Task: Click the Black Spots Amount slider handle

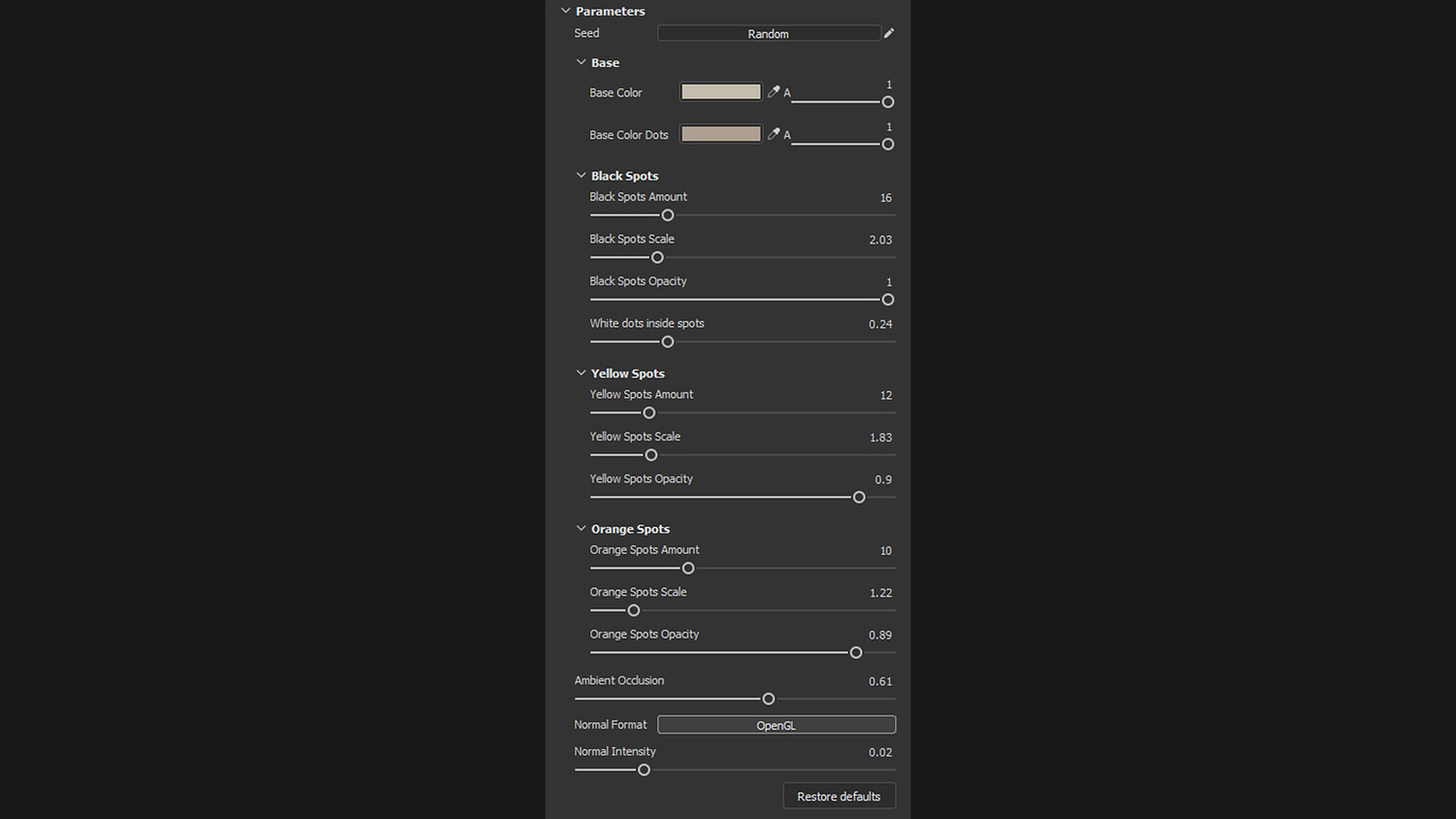Action: point(668,215)
